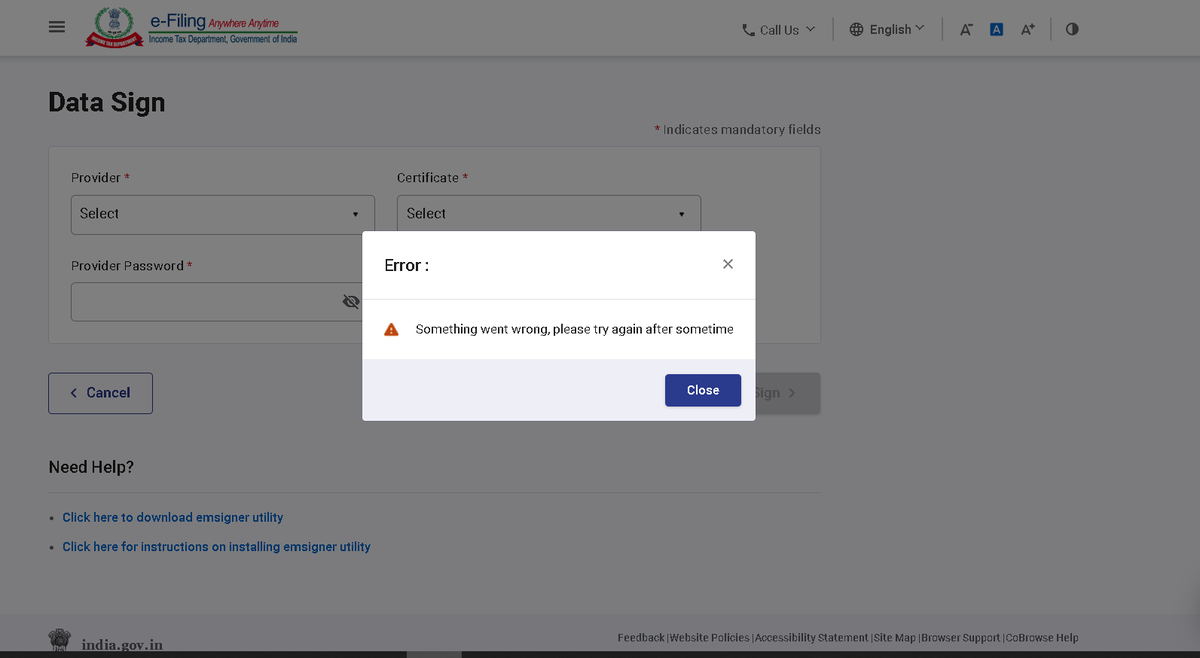
Task: Click the Feedback footer link
Action: (x=641, y=638)
